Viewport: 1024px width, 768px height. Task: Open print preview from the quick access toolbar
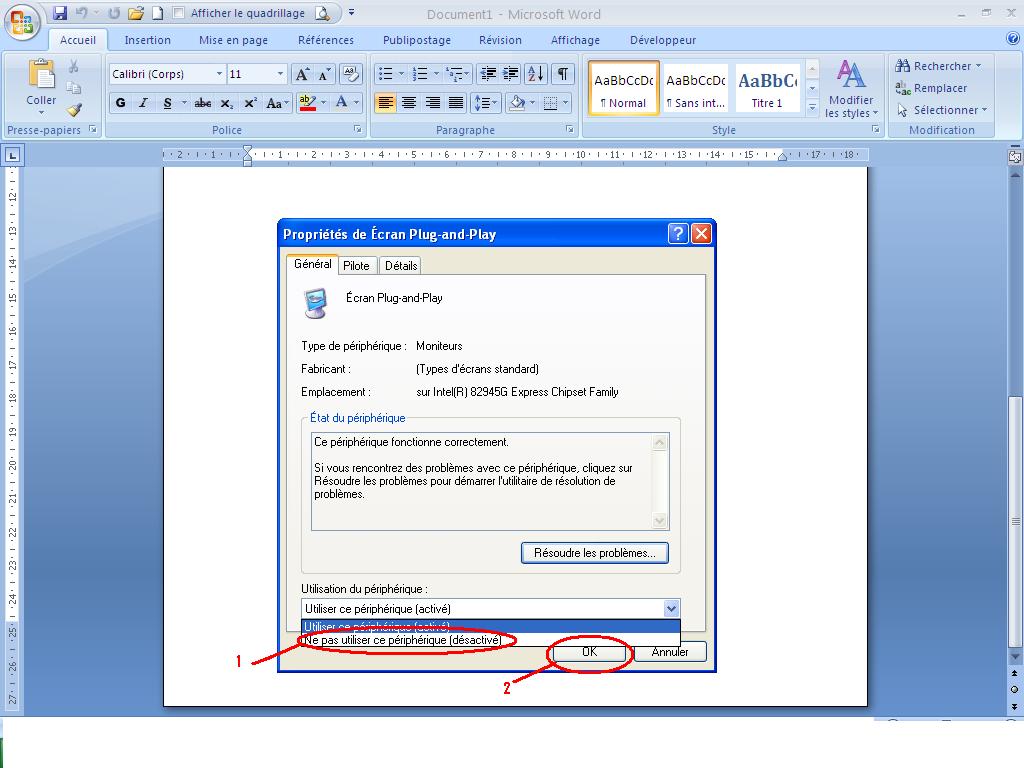tap(322, 13)
